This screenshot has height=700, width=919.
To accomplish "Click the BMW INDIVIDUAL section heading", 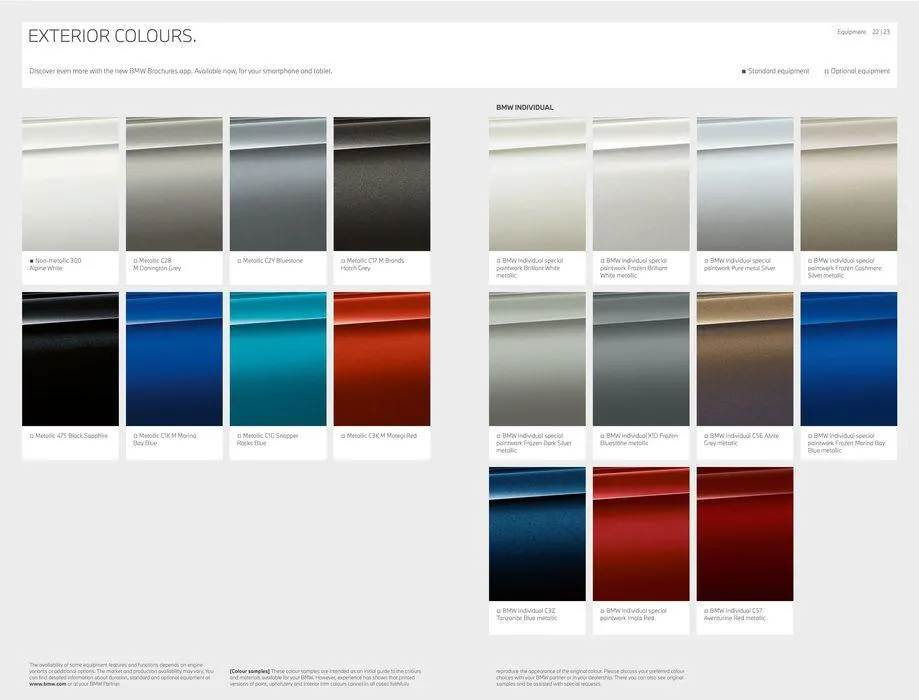I will tap(524, 107).
